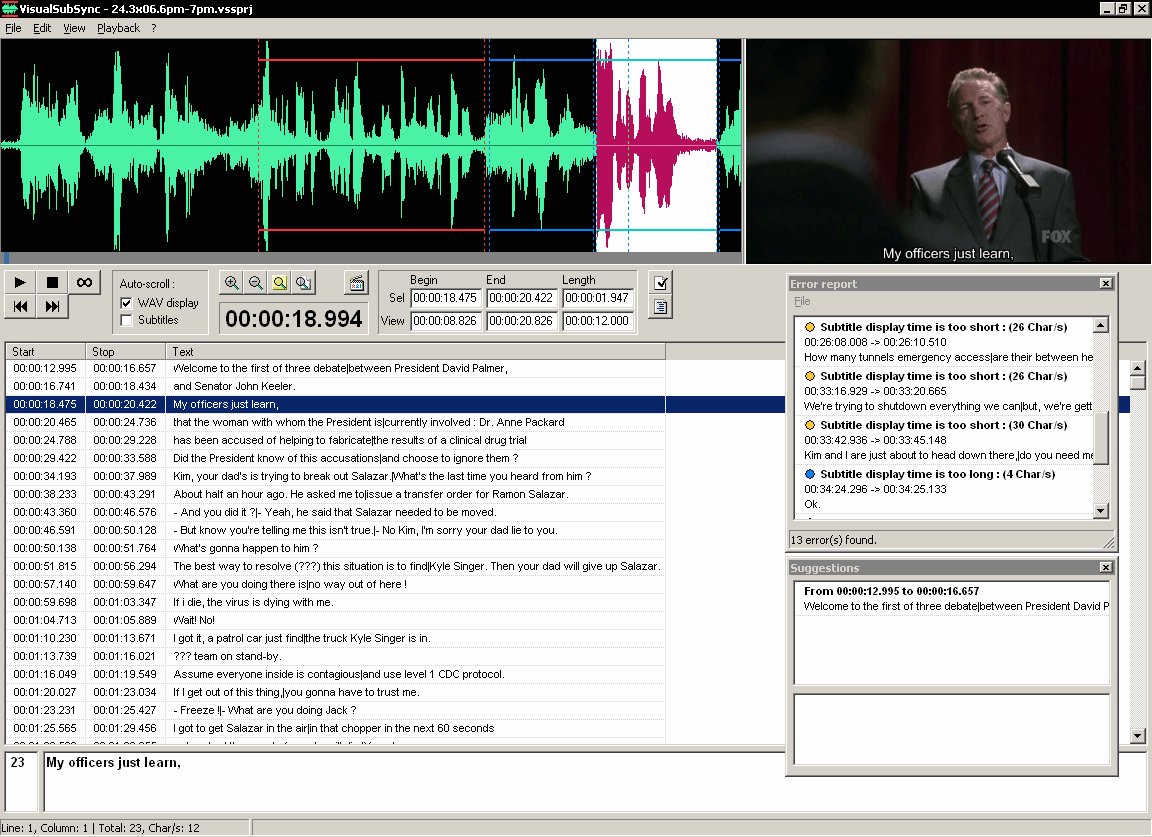Image resolution: width=1152 pixels, height=837 pixels.
Task: Disable the WAV display checkbox
Action: 124,304
